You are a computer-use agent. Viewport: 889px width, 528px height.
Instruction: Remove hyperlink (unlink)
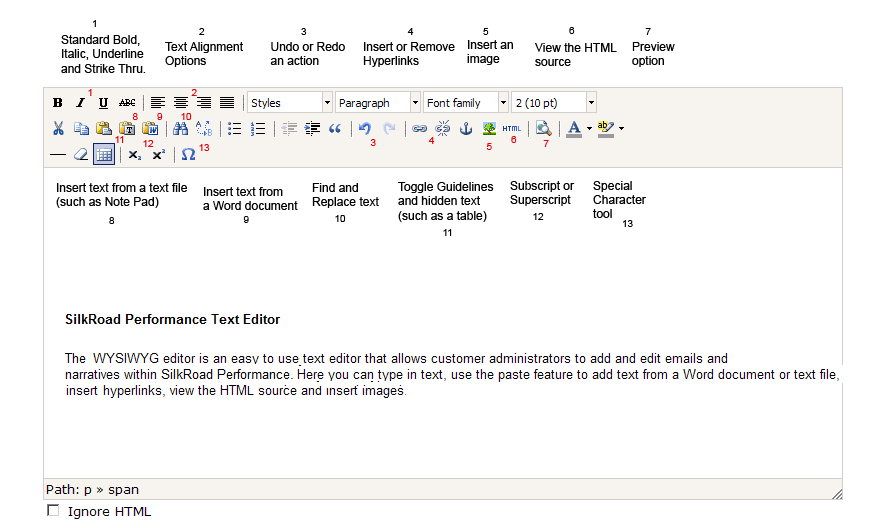point(443,129)
